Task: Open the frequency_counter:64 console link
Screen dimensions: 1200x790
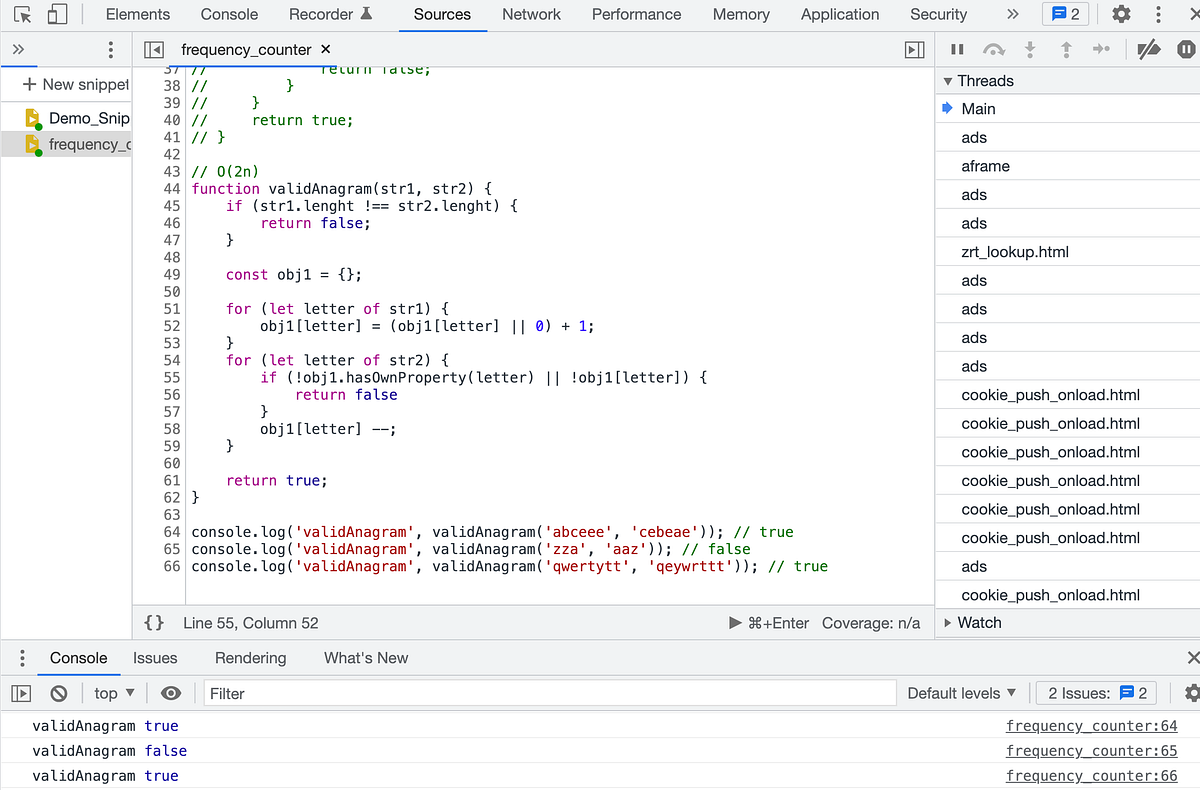Action: (1091, 725)
